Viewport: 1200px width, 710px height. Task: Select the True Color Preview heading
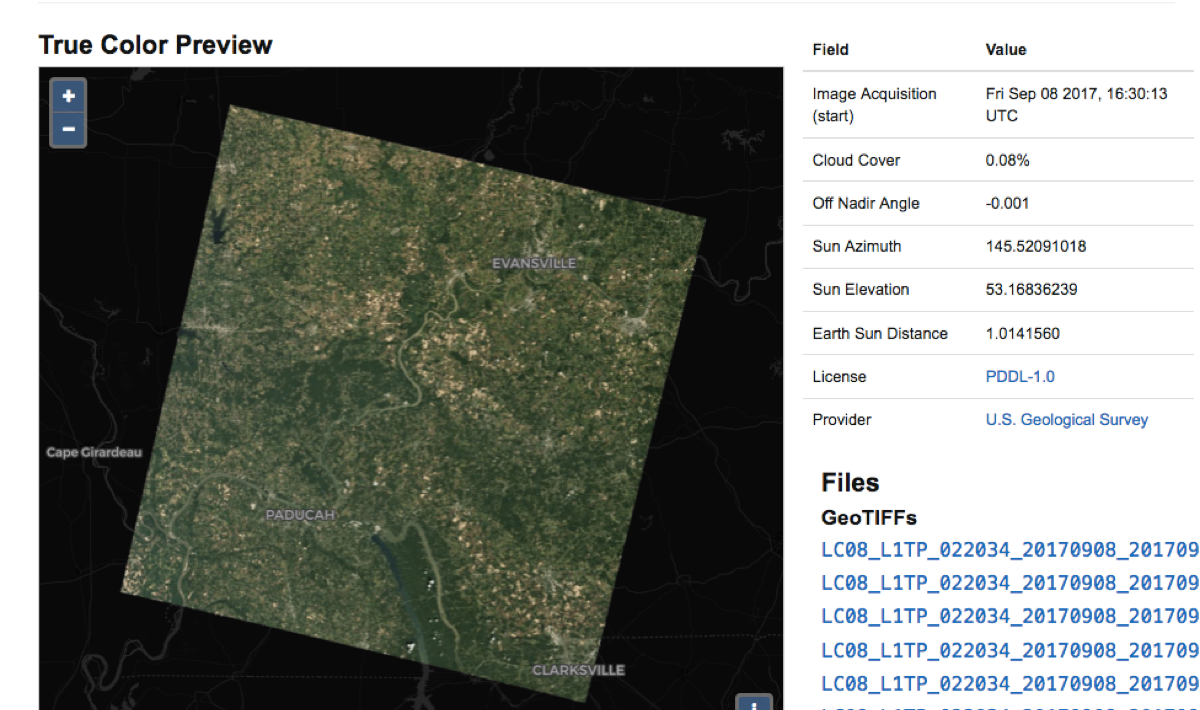click(x=155, y=45)
